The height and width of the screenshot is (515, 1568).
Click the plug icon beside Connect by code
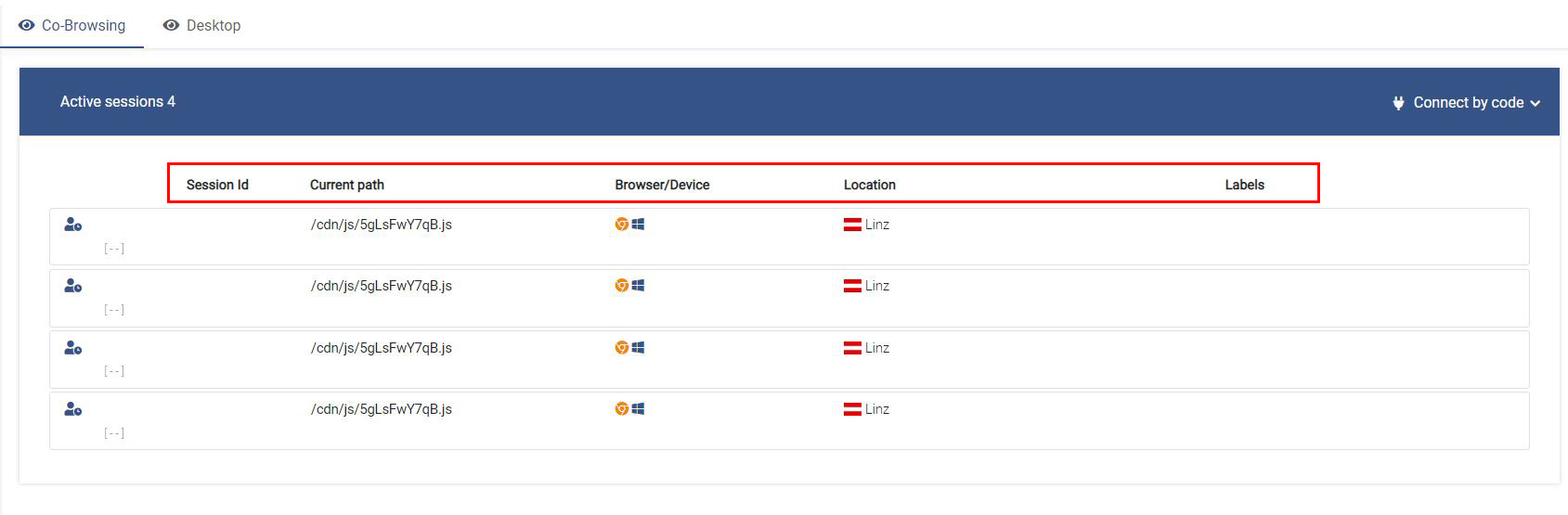[1399, 103]
